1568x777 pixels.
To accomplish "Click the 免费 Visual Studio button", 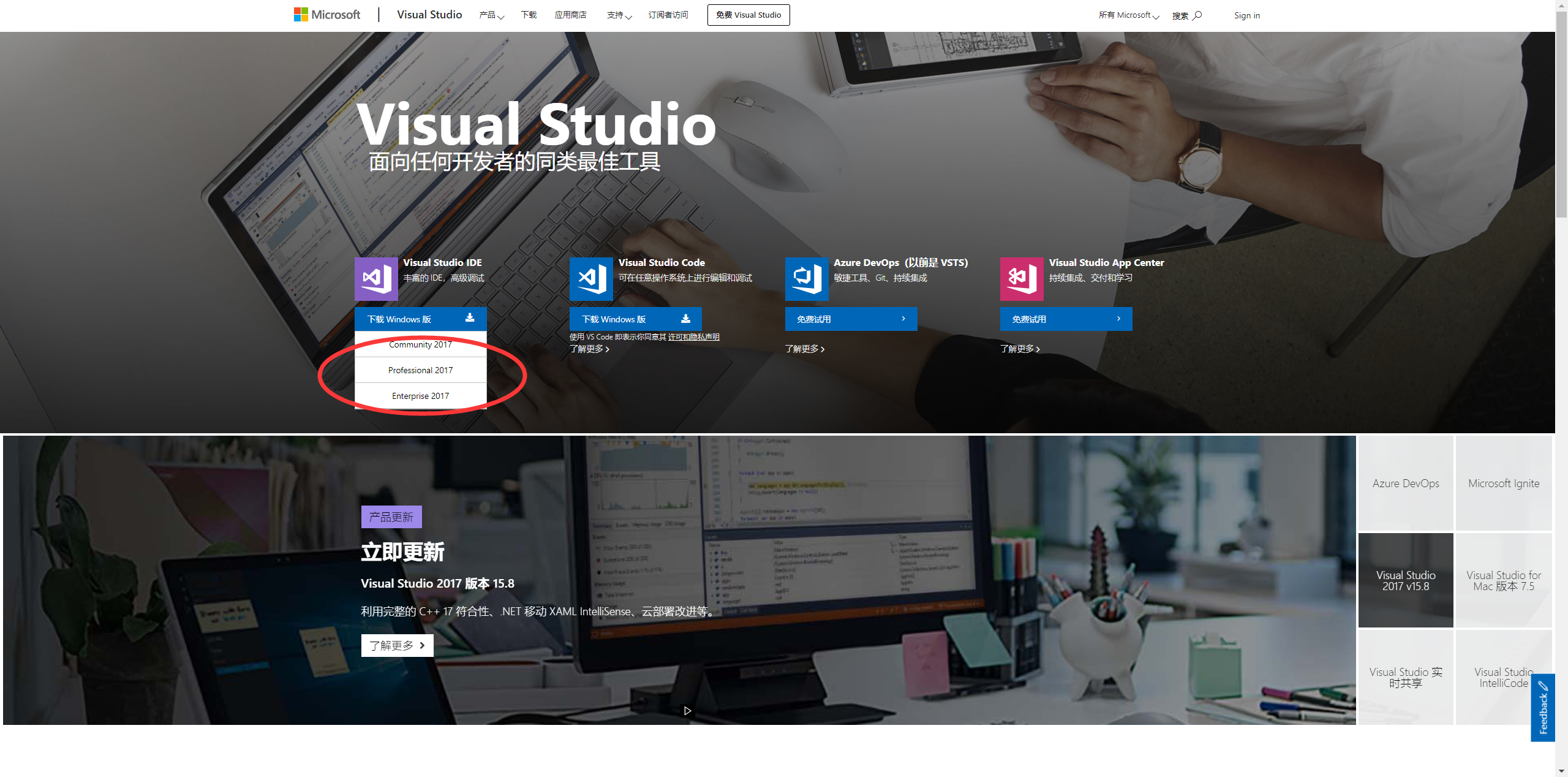I will click(748, 15).
